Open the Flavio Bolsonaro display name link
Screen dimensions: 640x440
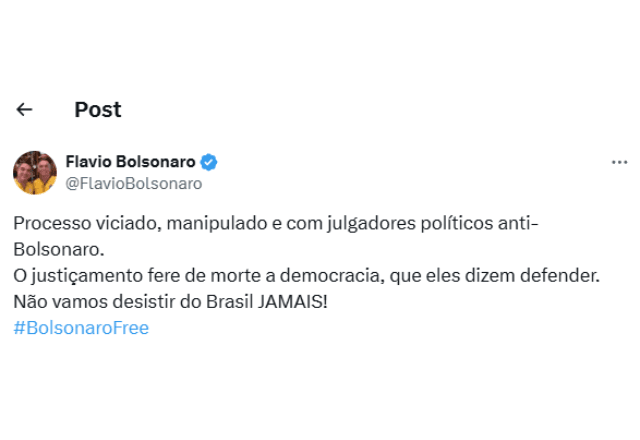coord(130,162)
